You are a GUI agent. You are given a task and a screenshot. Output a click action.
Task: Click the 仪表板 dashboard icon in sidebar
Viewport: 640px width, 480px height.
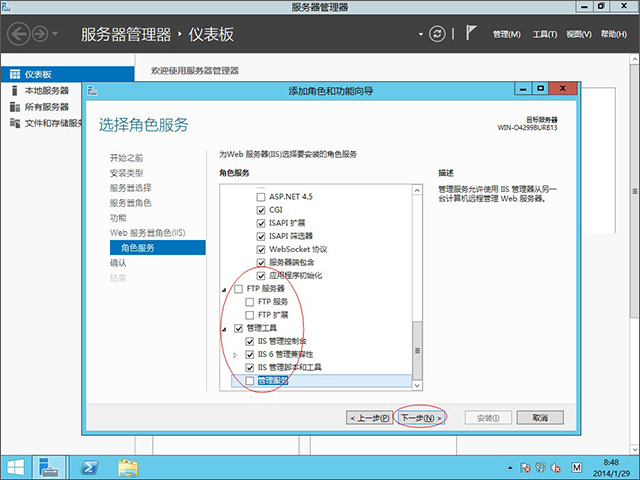pyautogui.click(x=15, y=74)
